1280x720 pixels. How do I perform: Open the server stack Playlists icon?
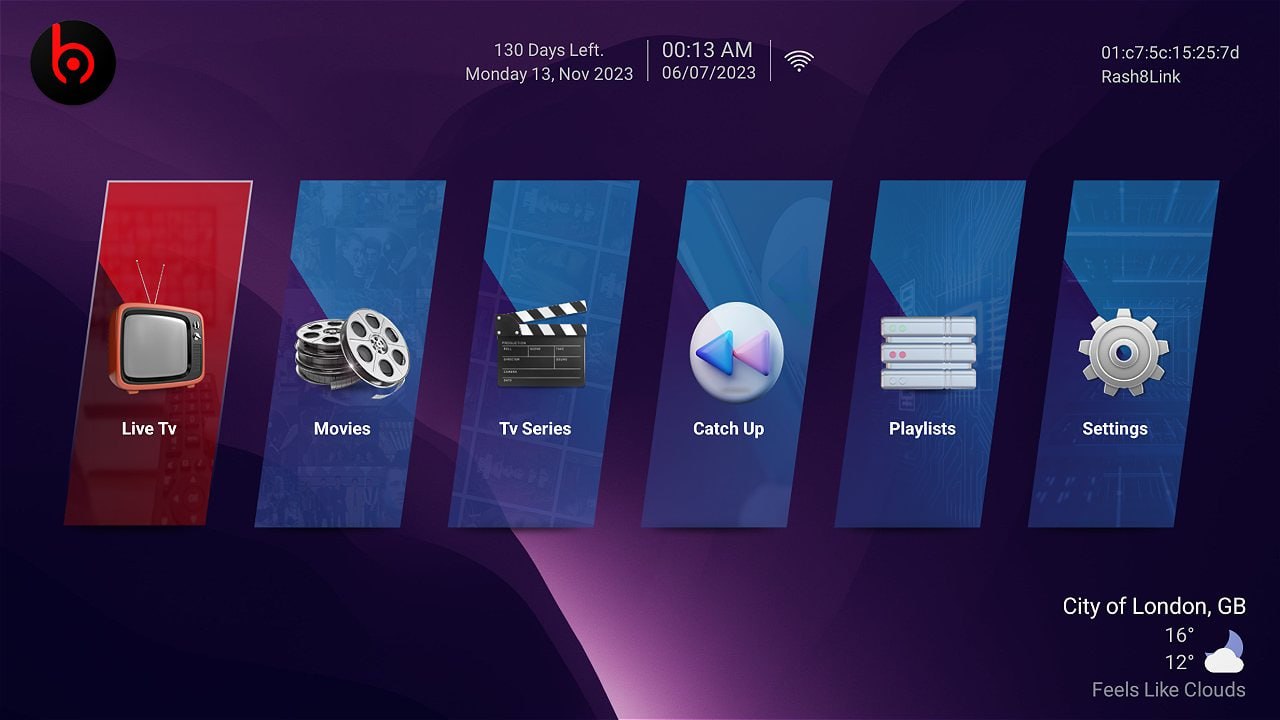(x=928, y=352)
